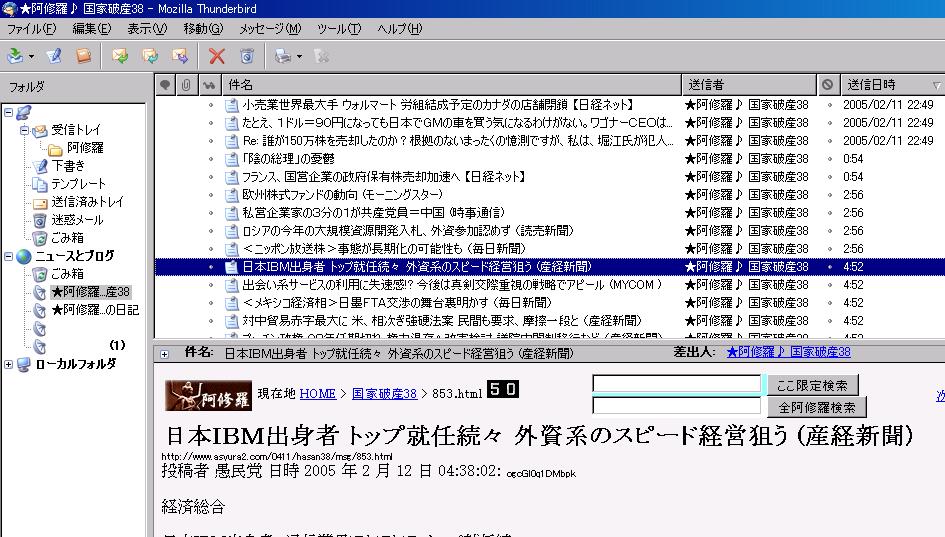Sort by read status glasses column

click(x=210, y=85)
